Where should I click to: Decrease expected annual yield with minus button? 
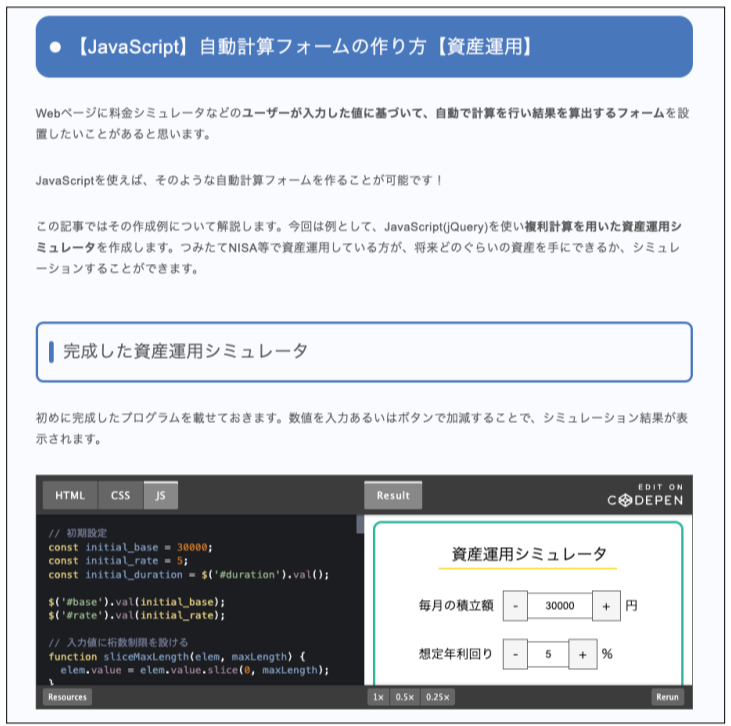click(x=515, y=654)
